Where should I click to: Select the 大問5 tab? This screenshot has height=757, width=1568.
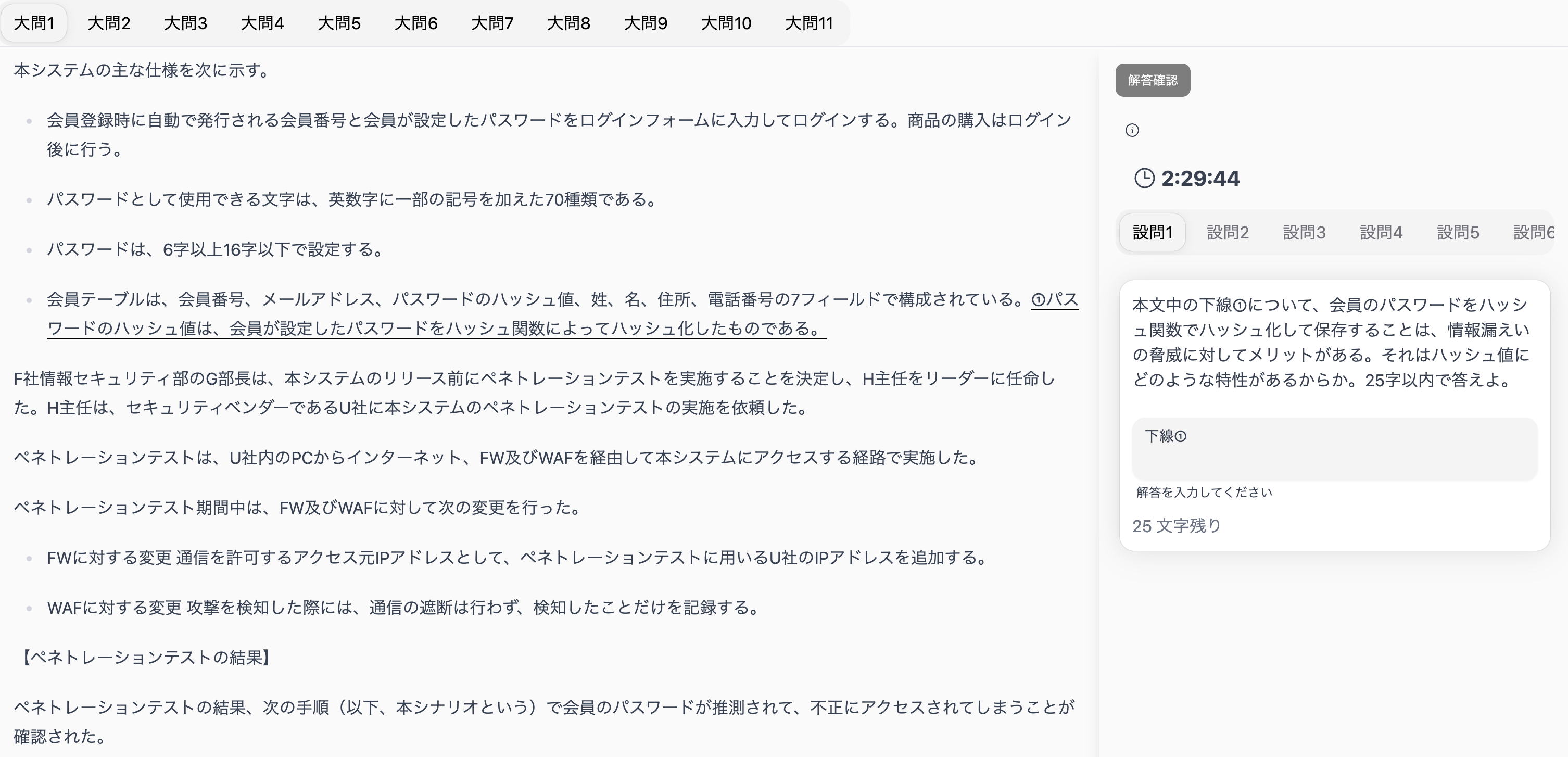[339, 23]
